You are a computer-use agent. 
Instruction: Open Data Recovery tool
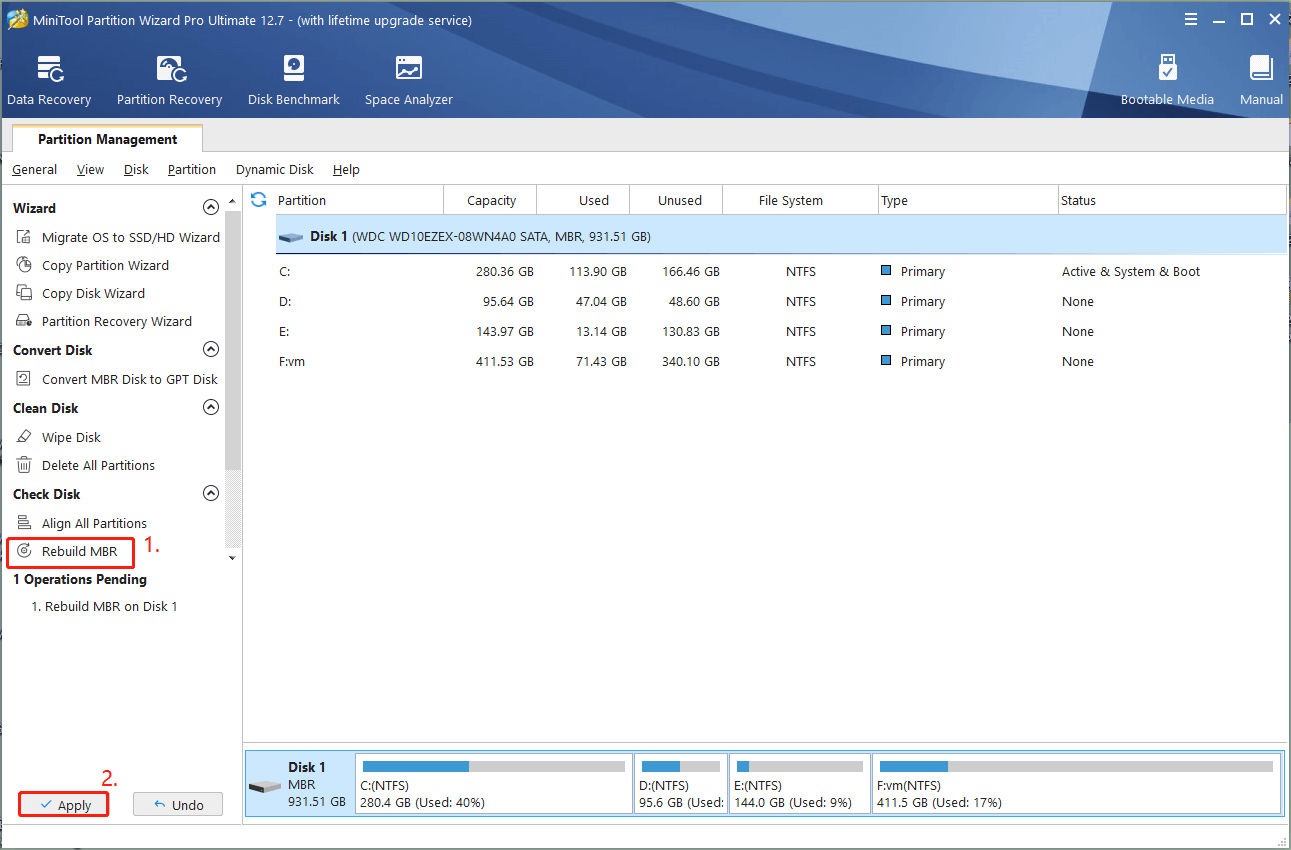click(x=49, y=81)
